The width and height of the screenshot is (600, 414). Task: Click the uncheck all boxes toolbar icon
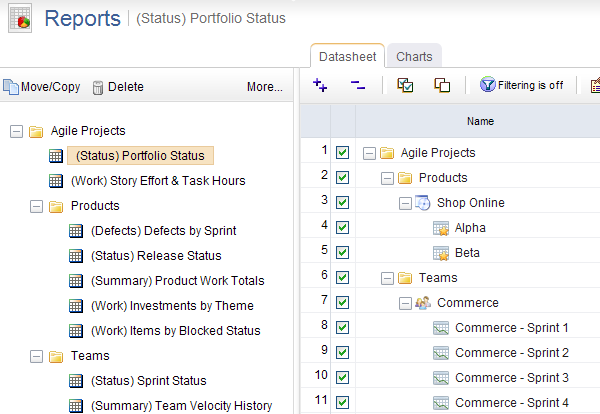[x=441, y=86]
